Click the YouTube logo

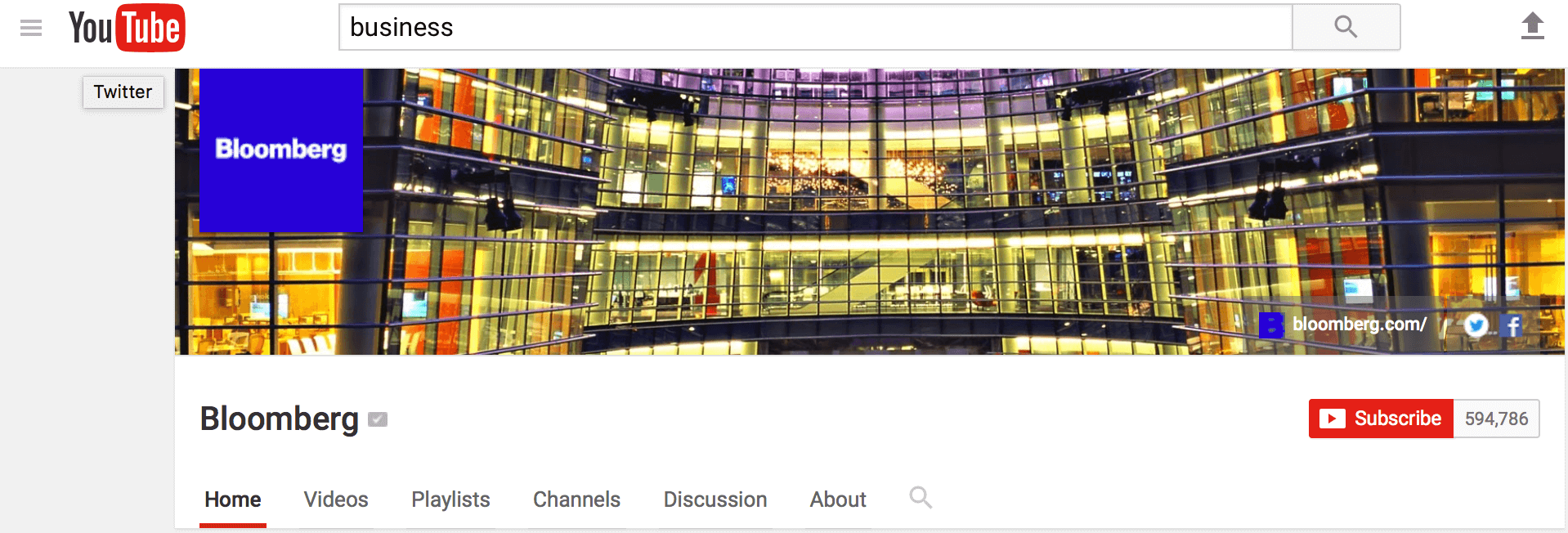(x=127, y=28)
